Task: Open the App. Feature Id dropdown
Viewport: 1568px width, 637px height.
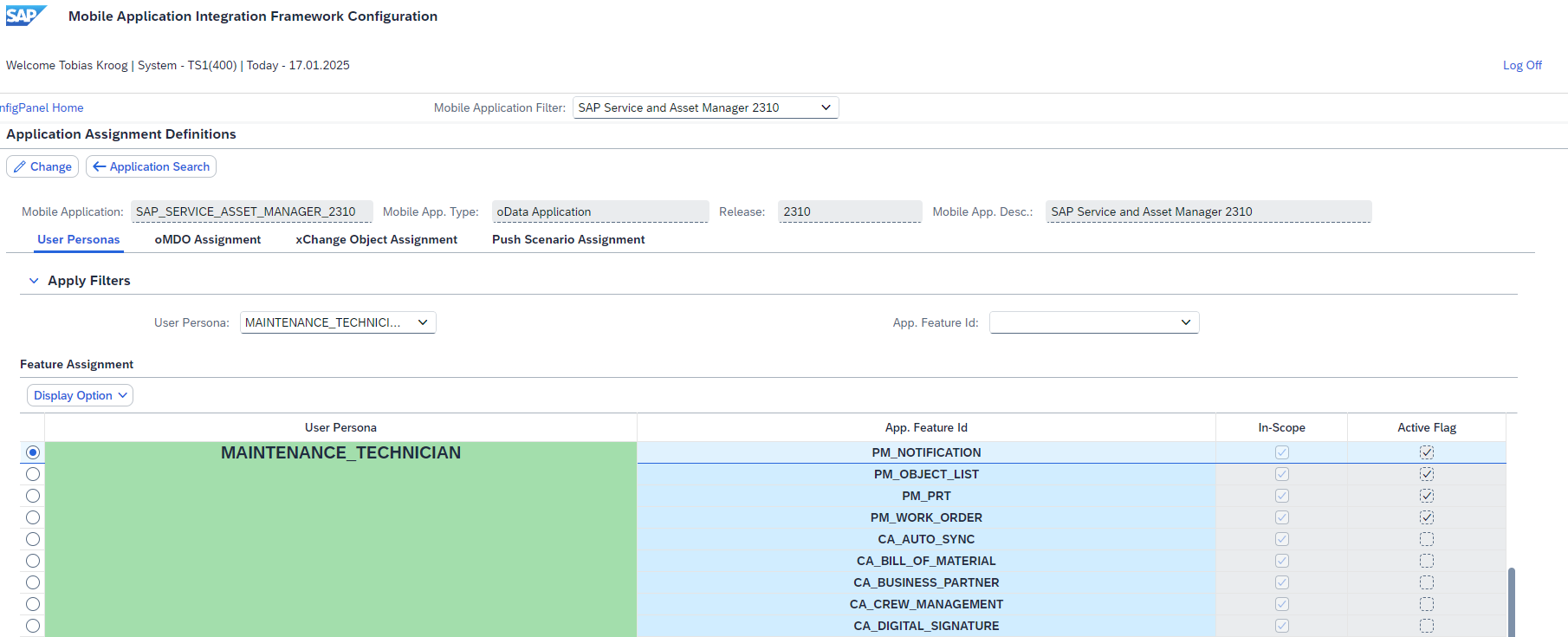Action: pos(1094,322)
